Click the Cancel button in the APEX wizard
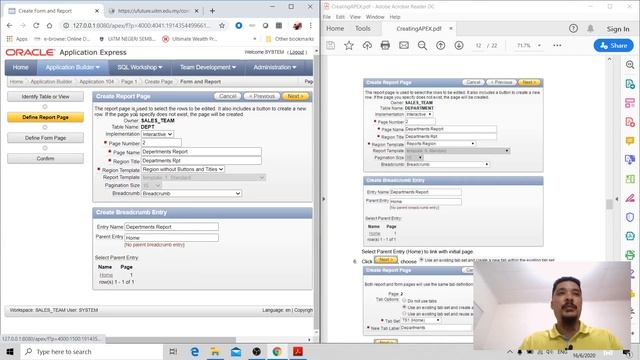This screenshot has width=640, height=360. tap(227, 96)
